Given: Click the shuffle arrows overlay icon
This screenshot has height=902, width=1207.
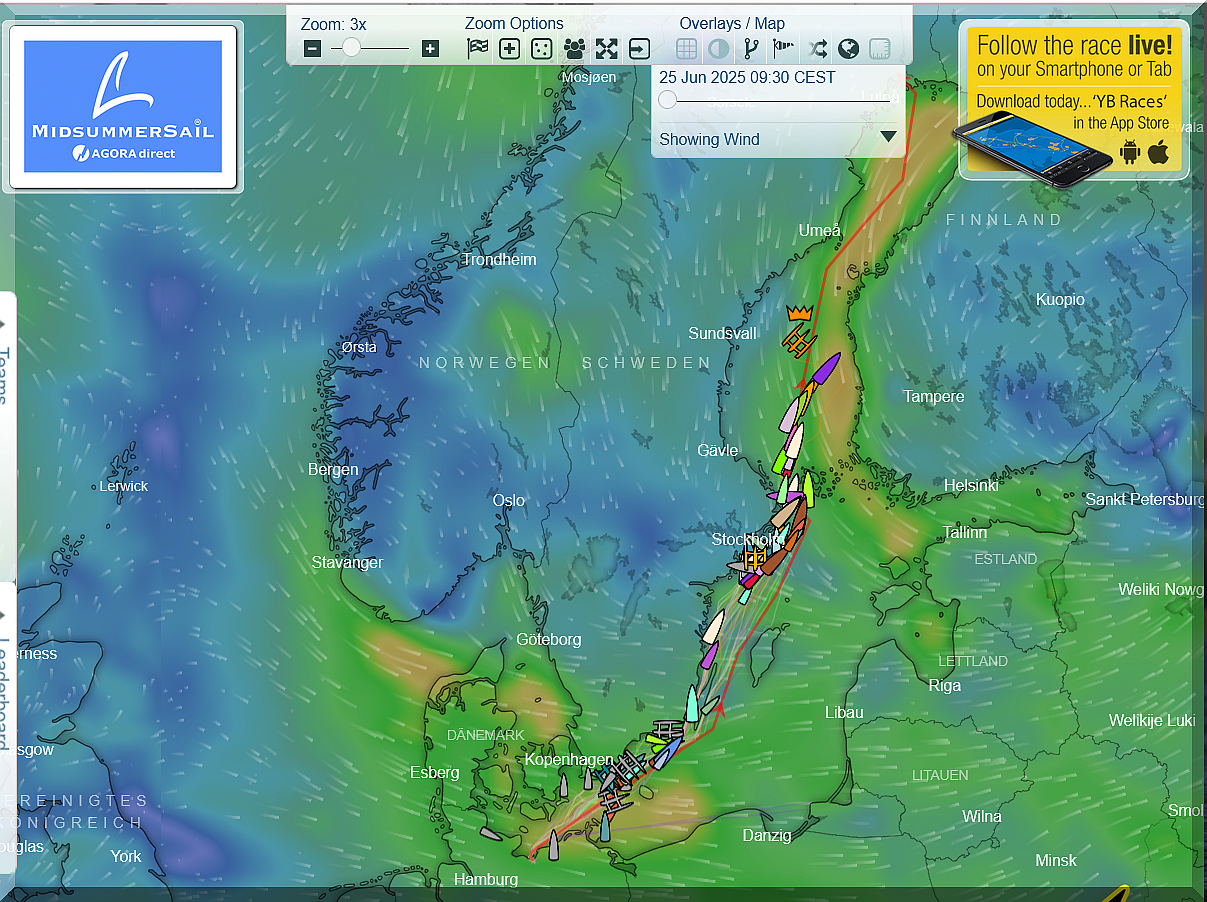Looking at the screenshot, I should 818,48.
